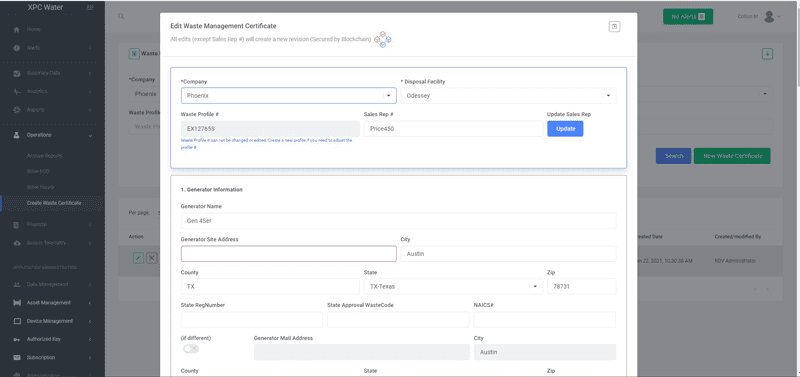Expand the Authorized Key submenu

90,339
